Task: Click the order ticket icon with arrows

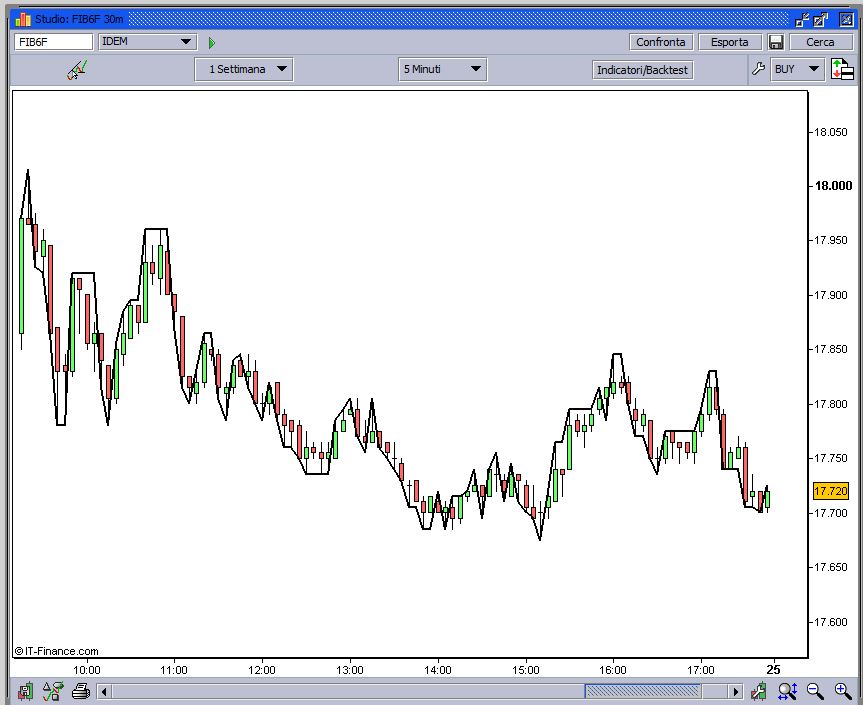Action: tap(842, 69)
